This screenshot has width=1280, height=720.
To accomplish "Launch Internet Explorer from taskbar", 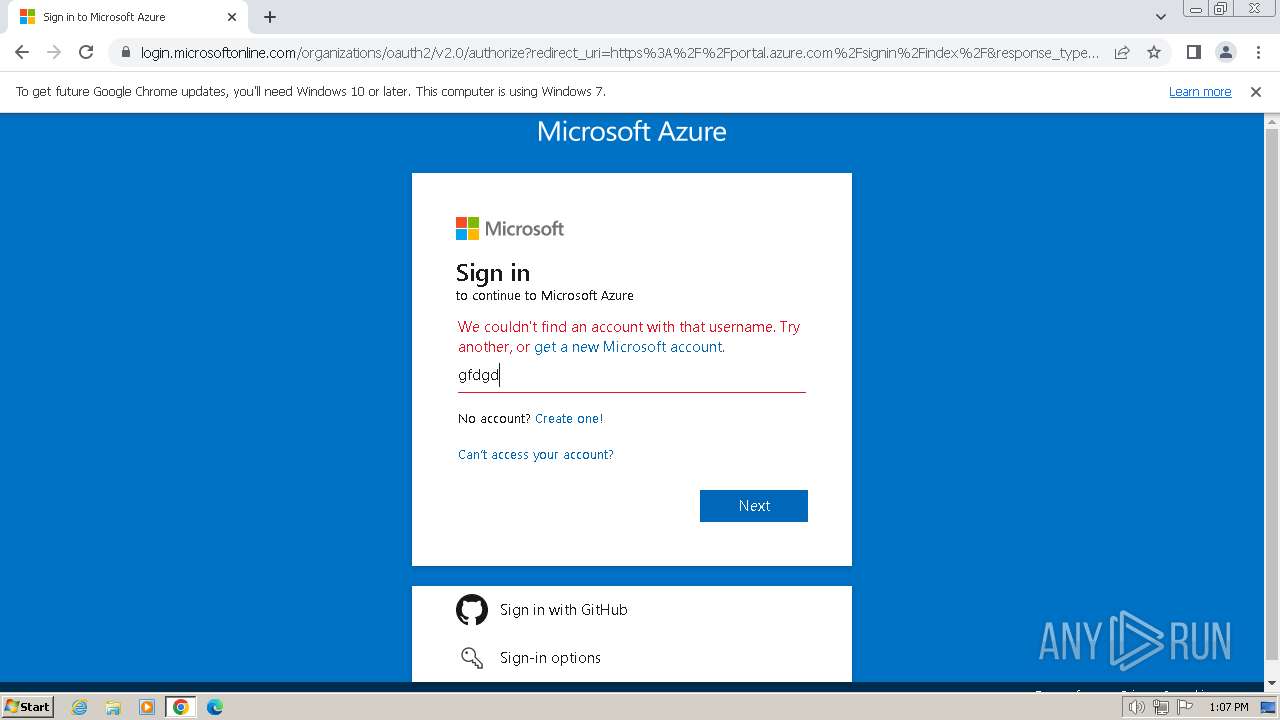I will [79, 707].
